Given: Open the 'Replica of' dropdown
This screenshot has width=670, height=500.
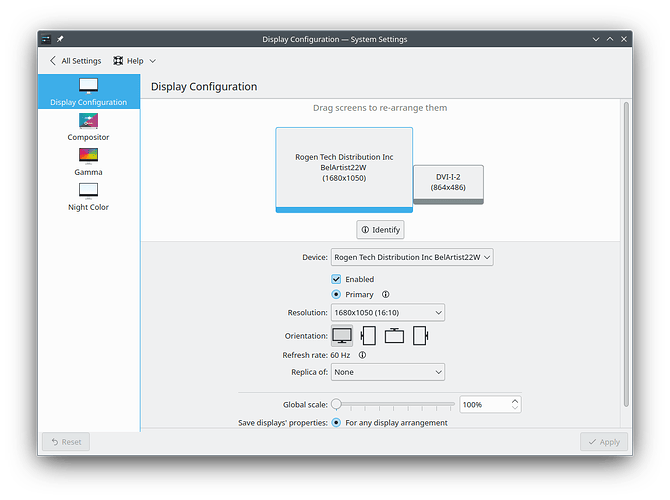Looking at the screenshot, I should tap(387, 372).
